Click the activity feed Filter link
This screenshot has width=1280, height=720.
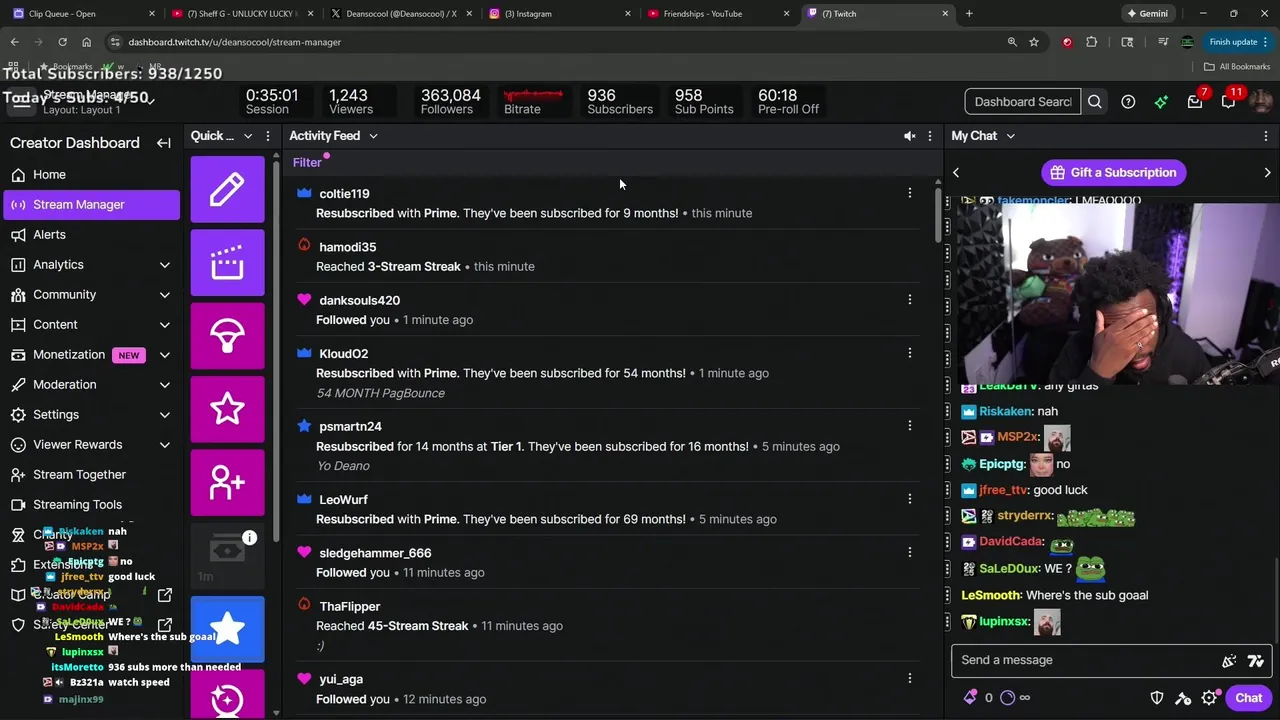(x=307, y=163)
